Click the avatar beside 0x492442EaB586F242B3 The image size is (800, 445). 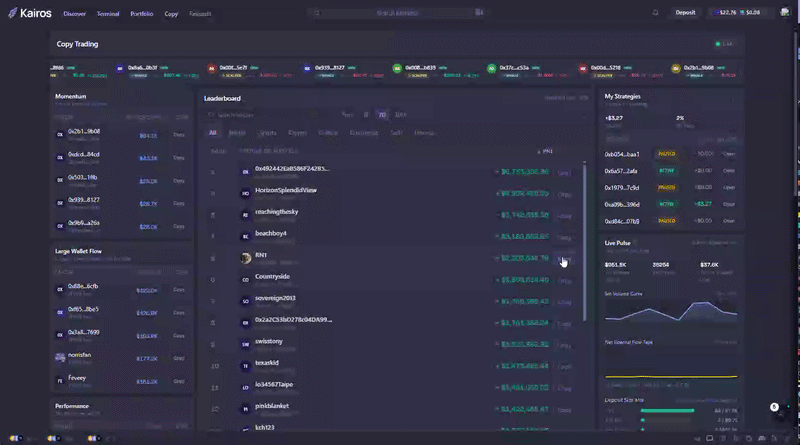tap(245, 172)
